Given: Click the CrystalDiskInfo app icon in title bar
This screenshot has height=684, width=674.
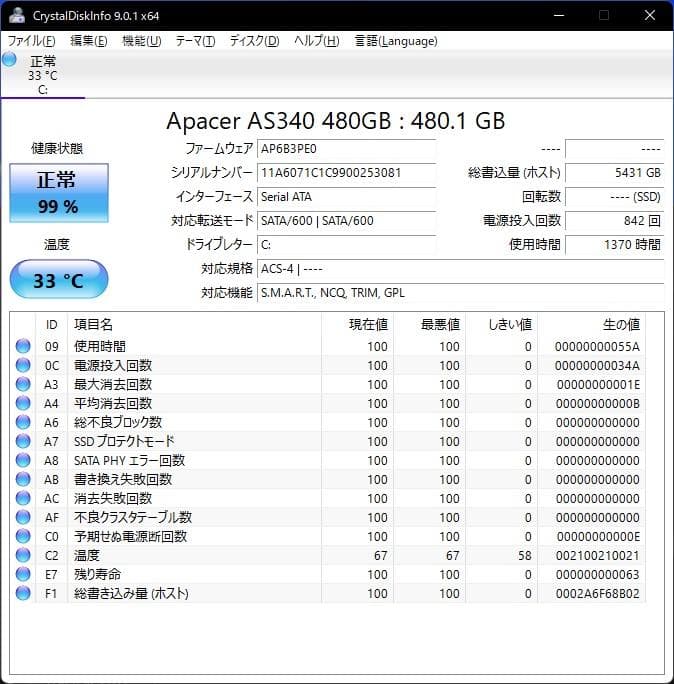Looking at the screenshot, I should point(17,15).
